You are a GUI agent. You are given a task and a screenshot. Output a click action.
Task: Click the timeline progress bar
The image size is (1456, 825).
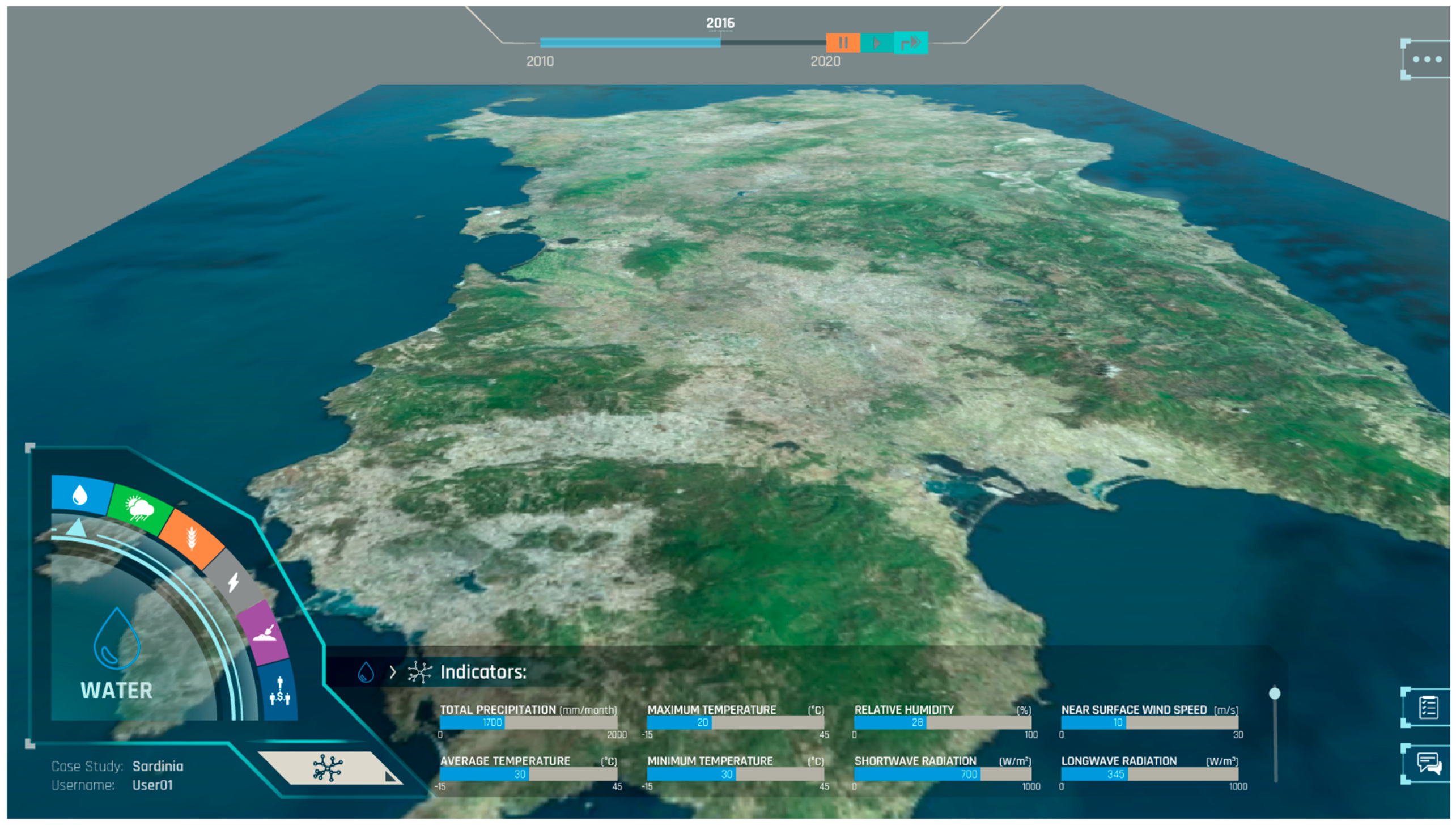pos(683,43)
